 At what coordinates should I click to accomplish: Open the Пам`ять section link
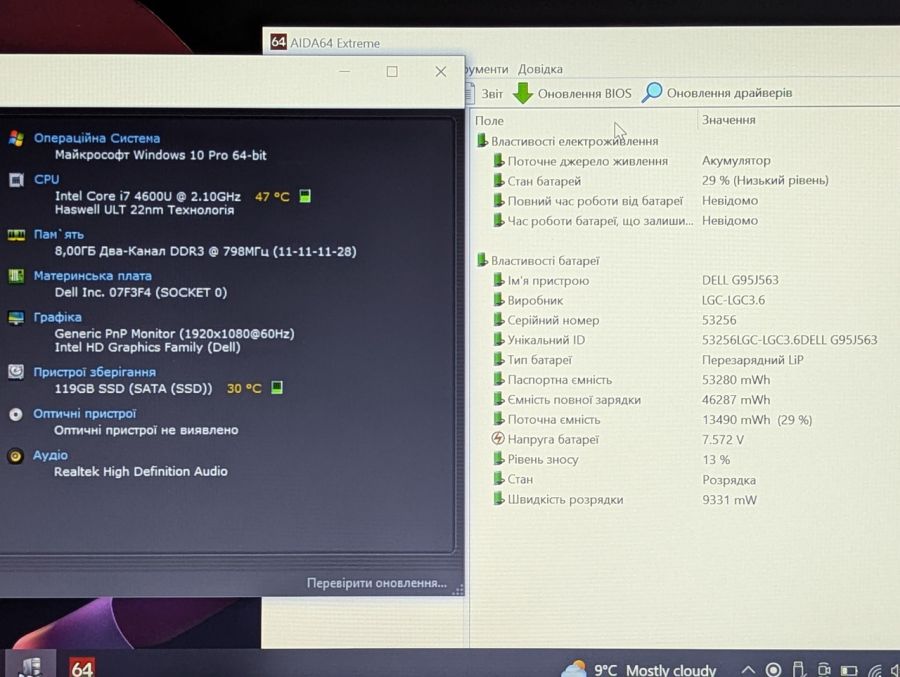tap(59, 234)
